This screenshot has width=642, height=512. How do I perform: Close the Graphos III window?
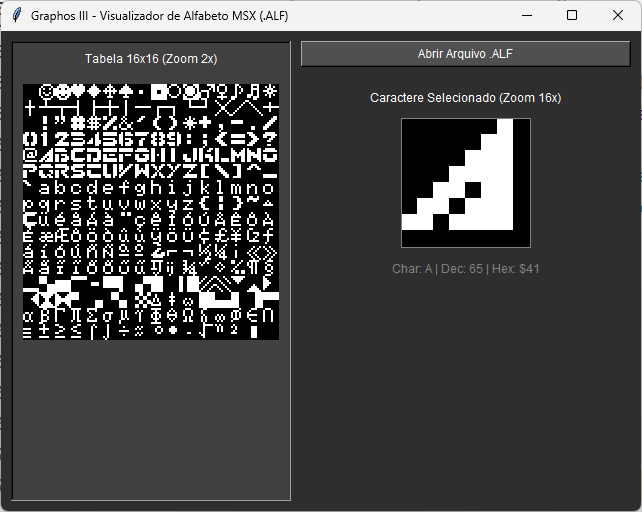click(618, 16)
